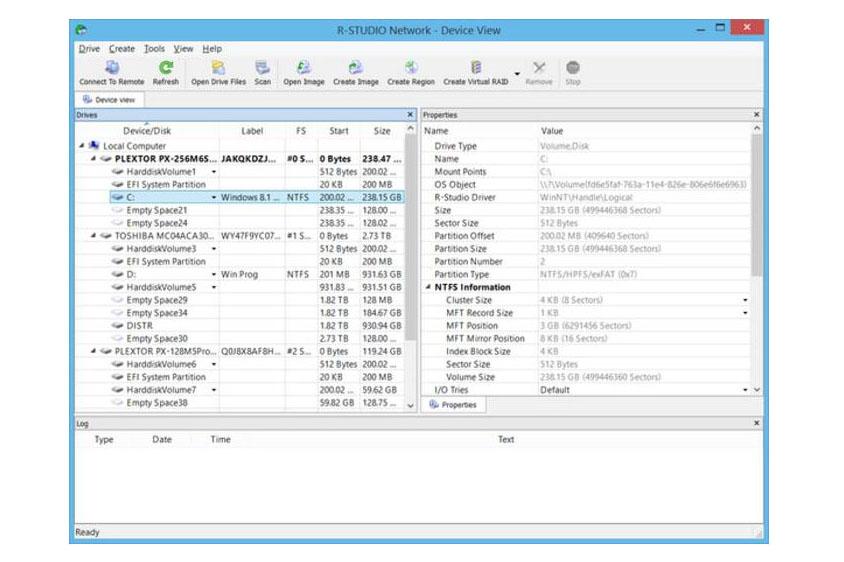The width and height of the screenshot is (844, 562).
Task: Switch to the Device view tab
Action: point(111,99)
